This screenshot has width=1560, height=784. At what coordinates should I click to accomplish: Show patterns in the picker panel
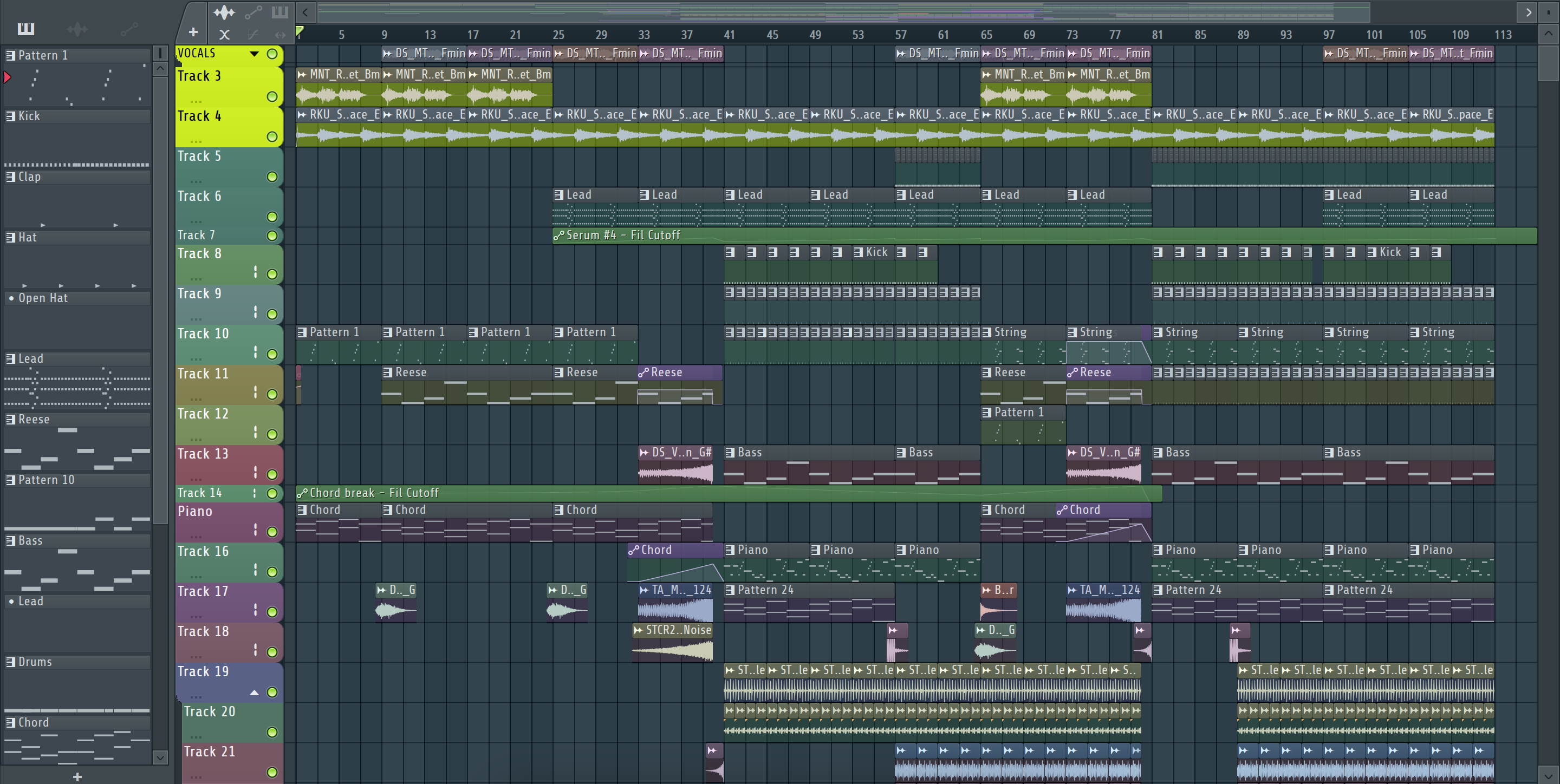tap(26, 29)
